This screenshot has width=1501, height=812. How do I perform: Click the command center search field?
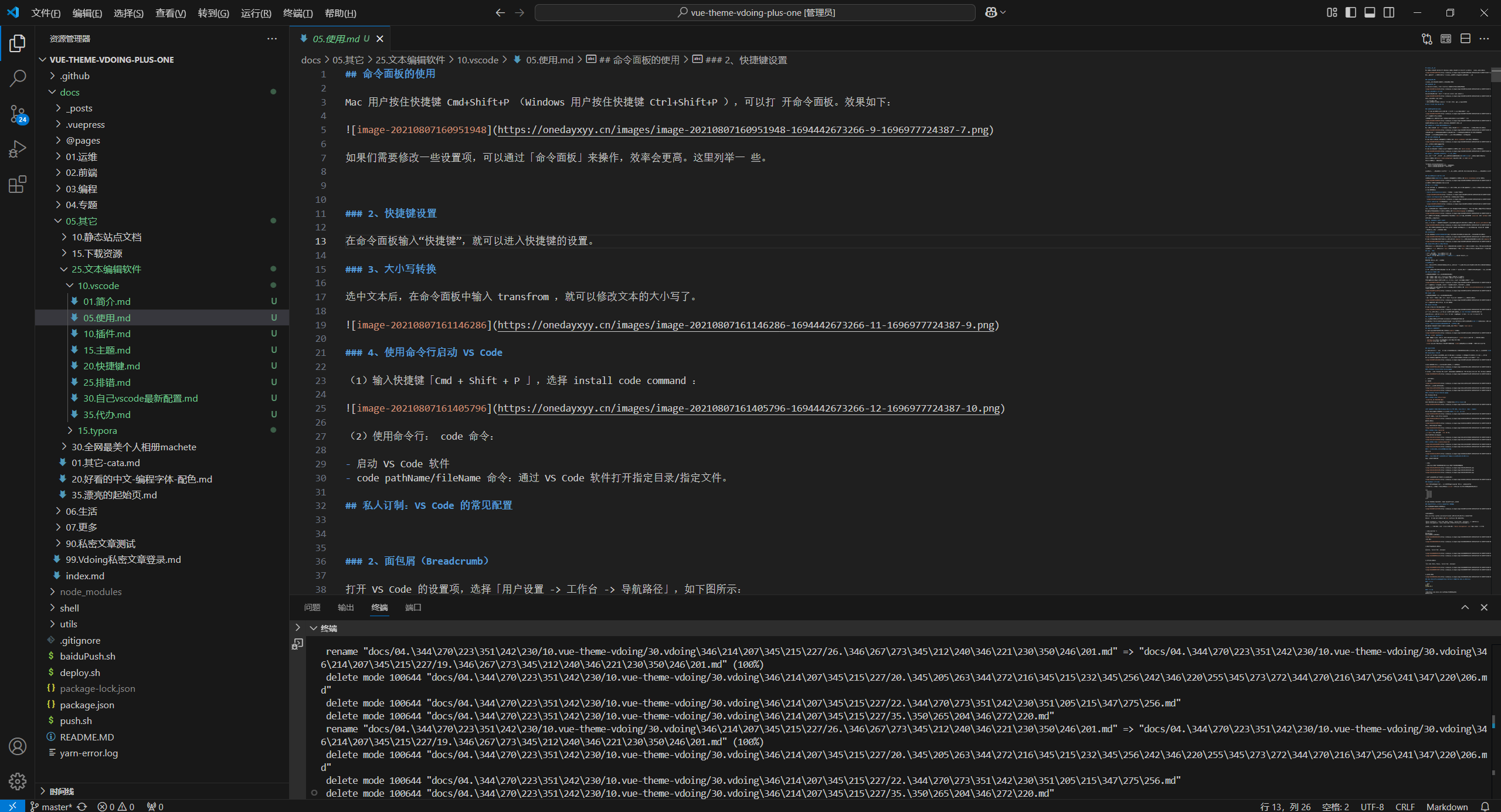[755, 12]
